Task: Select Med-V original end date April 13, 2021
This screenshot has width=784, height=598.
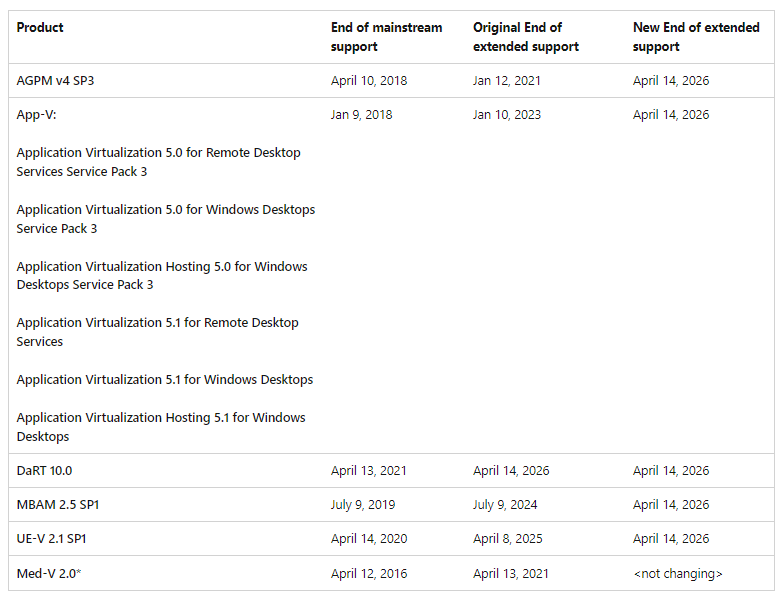Action: point(510,574)
